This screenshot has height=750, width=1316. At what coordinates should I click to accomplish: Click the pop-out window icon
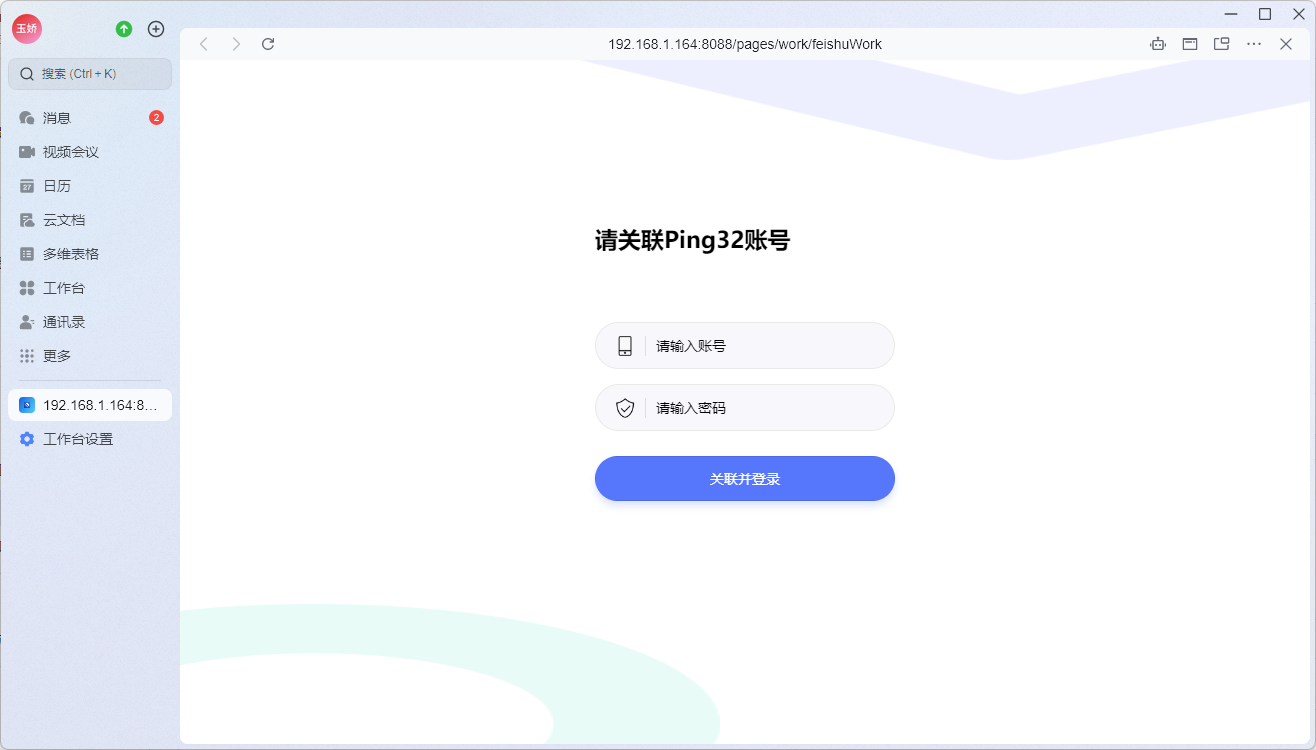(x=1222, y=44)
